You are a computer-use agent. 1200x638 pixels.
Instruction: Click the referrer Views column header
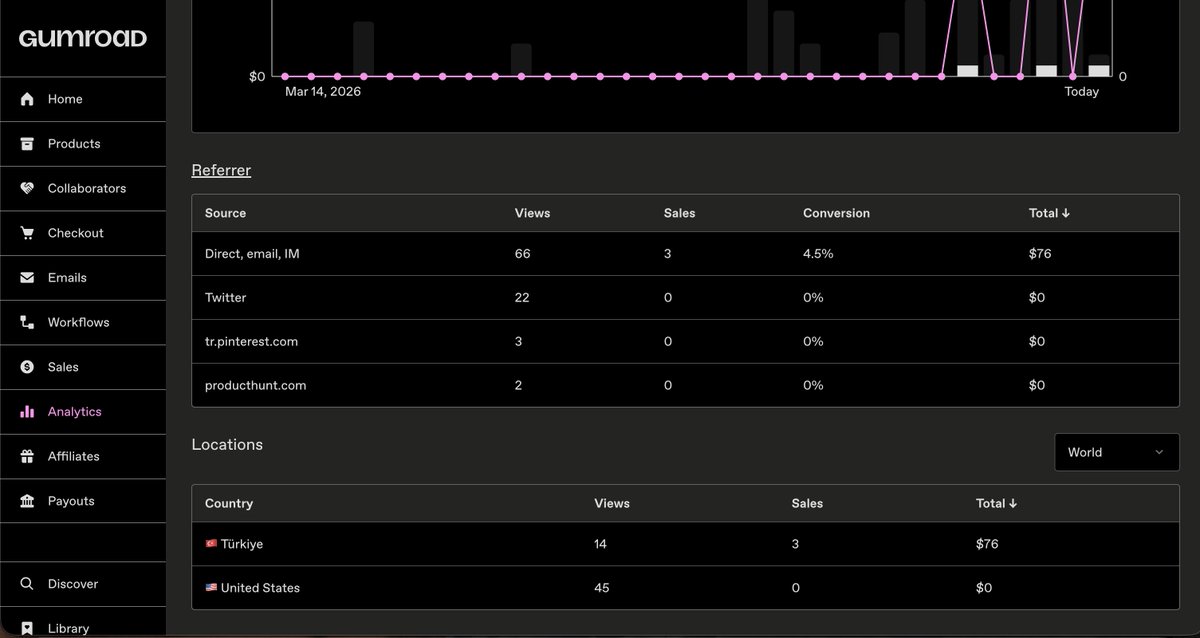(532, 213)
